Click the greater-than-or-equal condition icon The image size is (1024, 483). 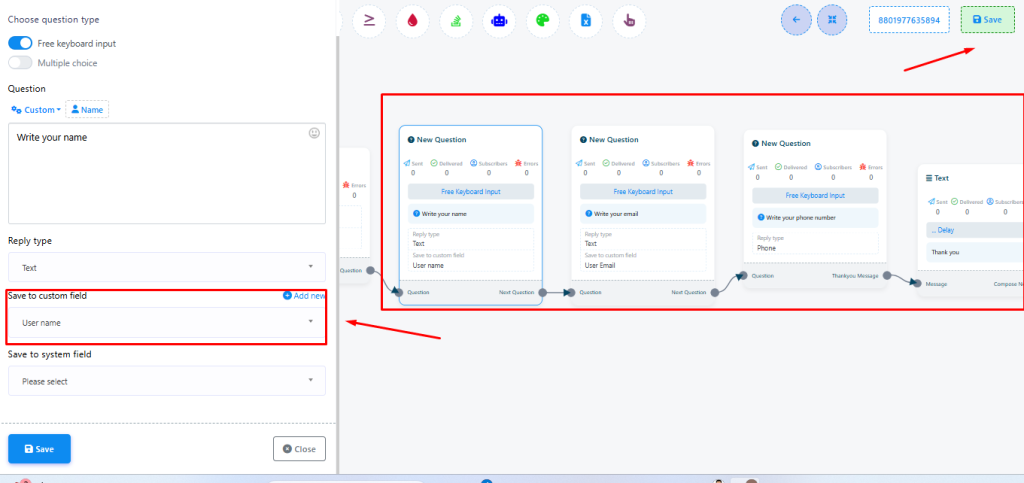(x=369, y=20)
